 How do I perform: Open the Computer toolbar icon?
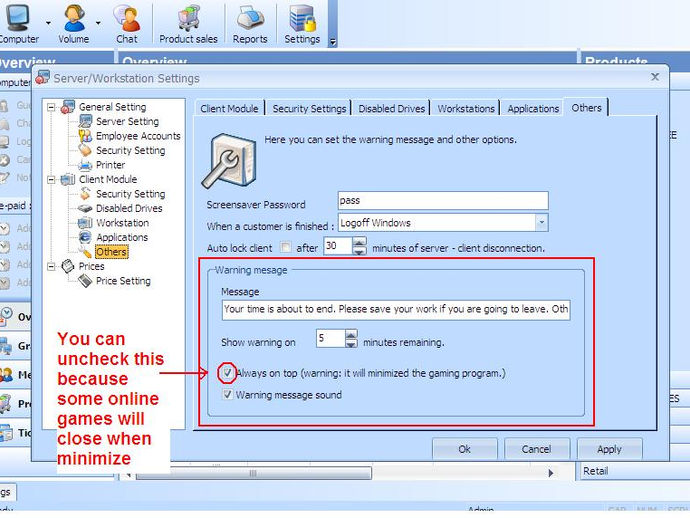tap(18, 17)
